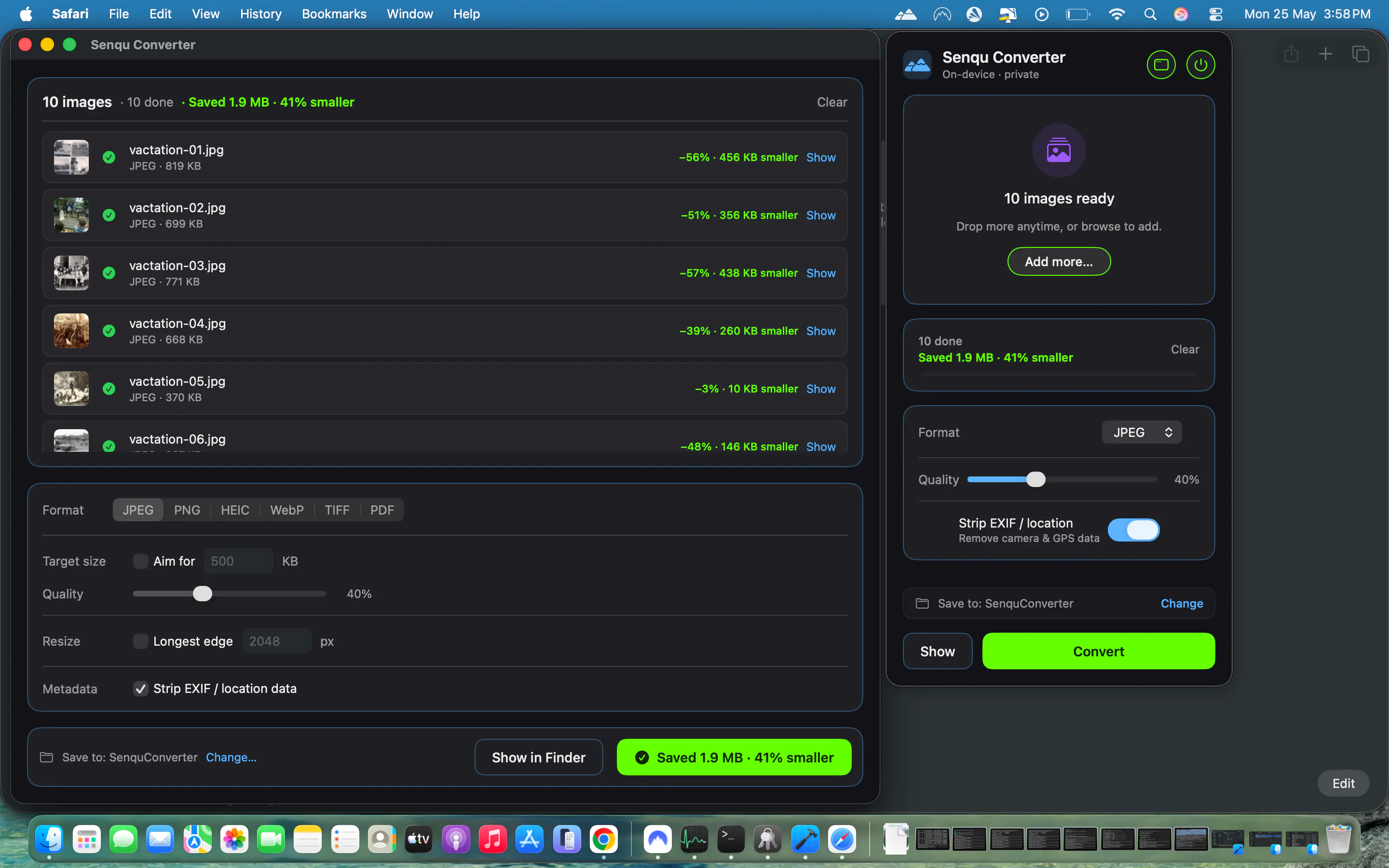Click the vactation-02.jpg thumbnail
The width and height of the screenshot is (1389, 868).
pyautogui.click(x=71, y=215)
